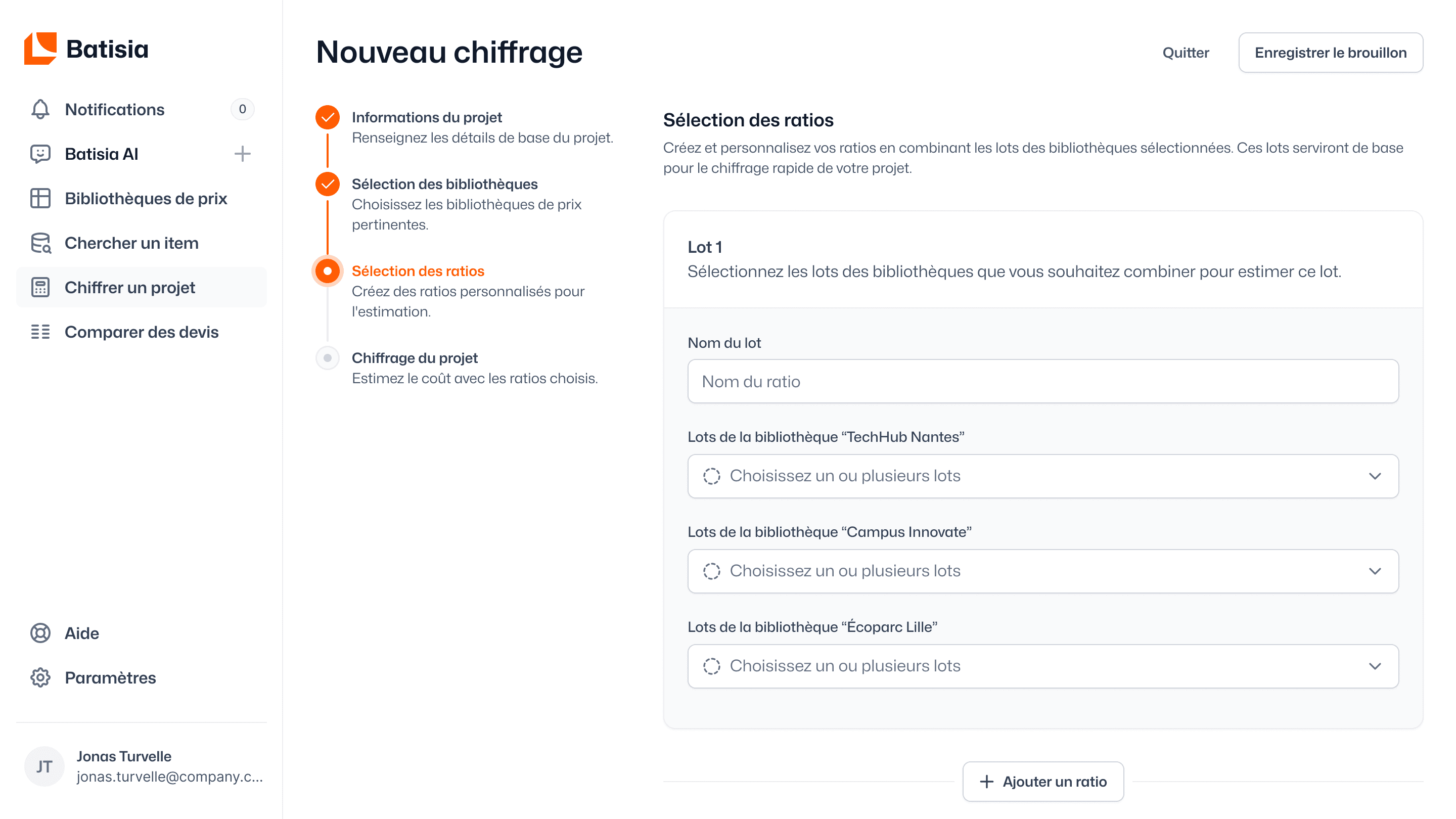Viewport: 1456px width, 819px height.
Task: Click Enregistrer le brouillon button
Action: 1331,53
